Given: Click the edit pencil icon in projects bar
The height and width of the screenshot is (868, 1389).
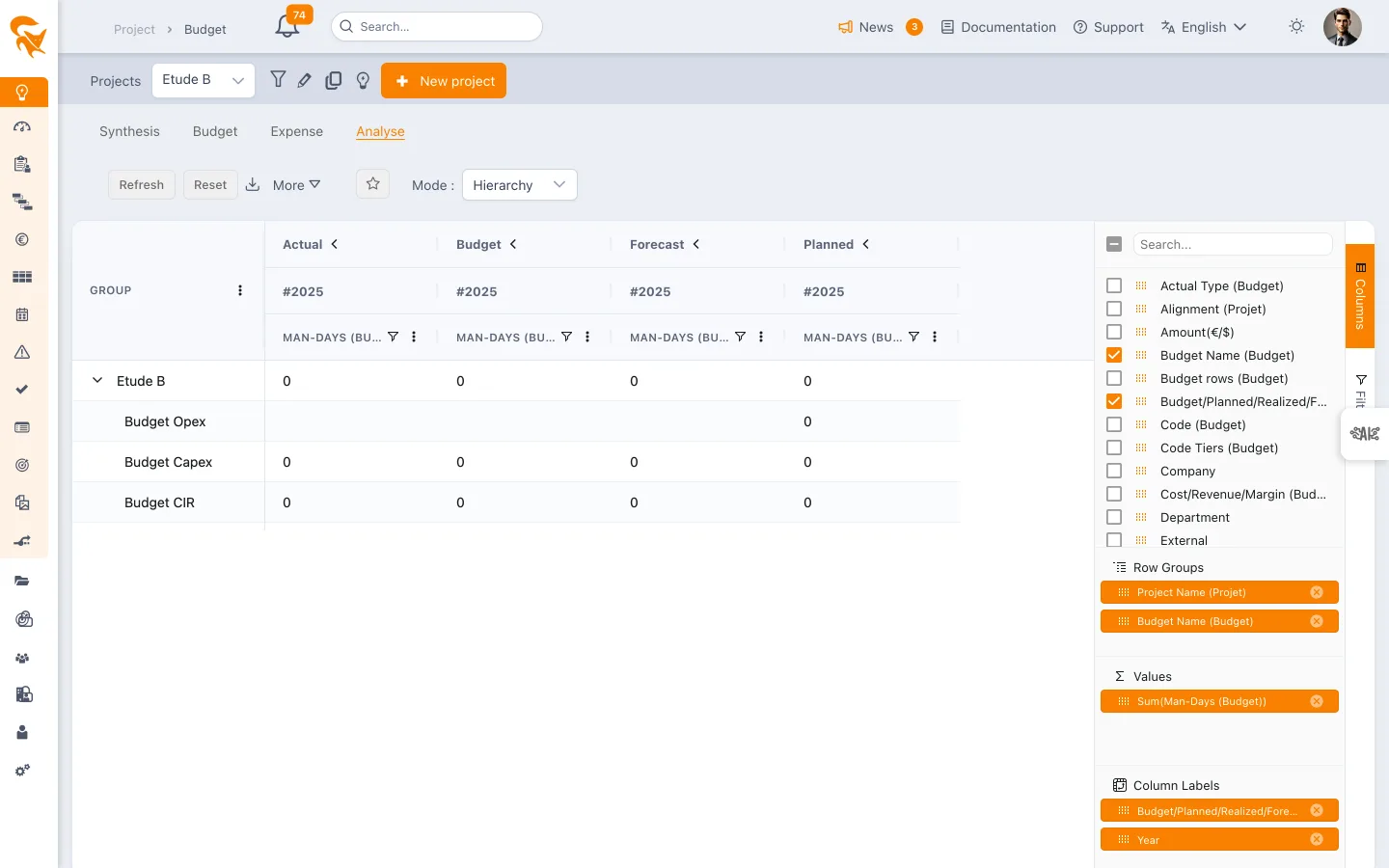Looking at the screenshot, I should click(305, 81).
